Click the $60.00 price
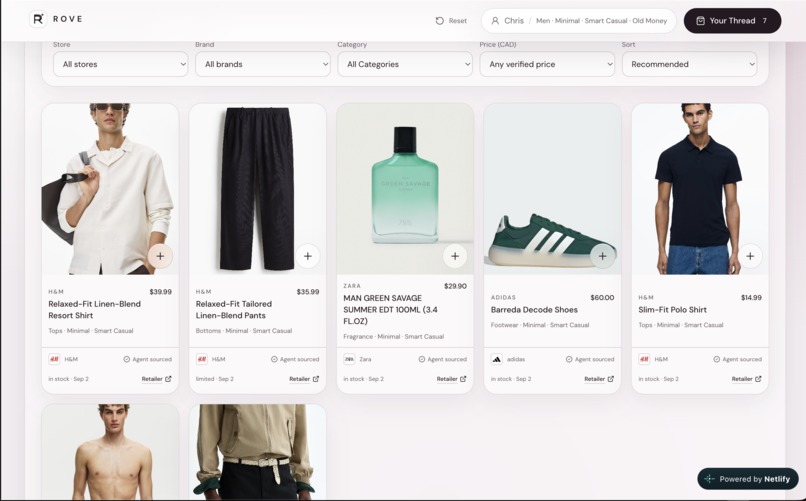 pyautogui.click(x=602, y=298)
